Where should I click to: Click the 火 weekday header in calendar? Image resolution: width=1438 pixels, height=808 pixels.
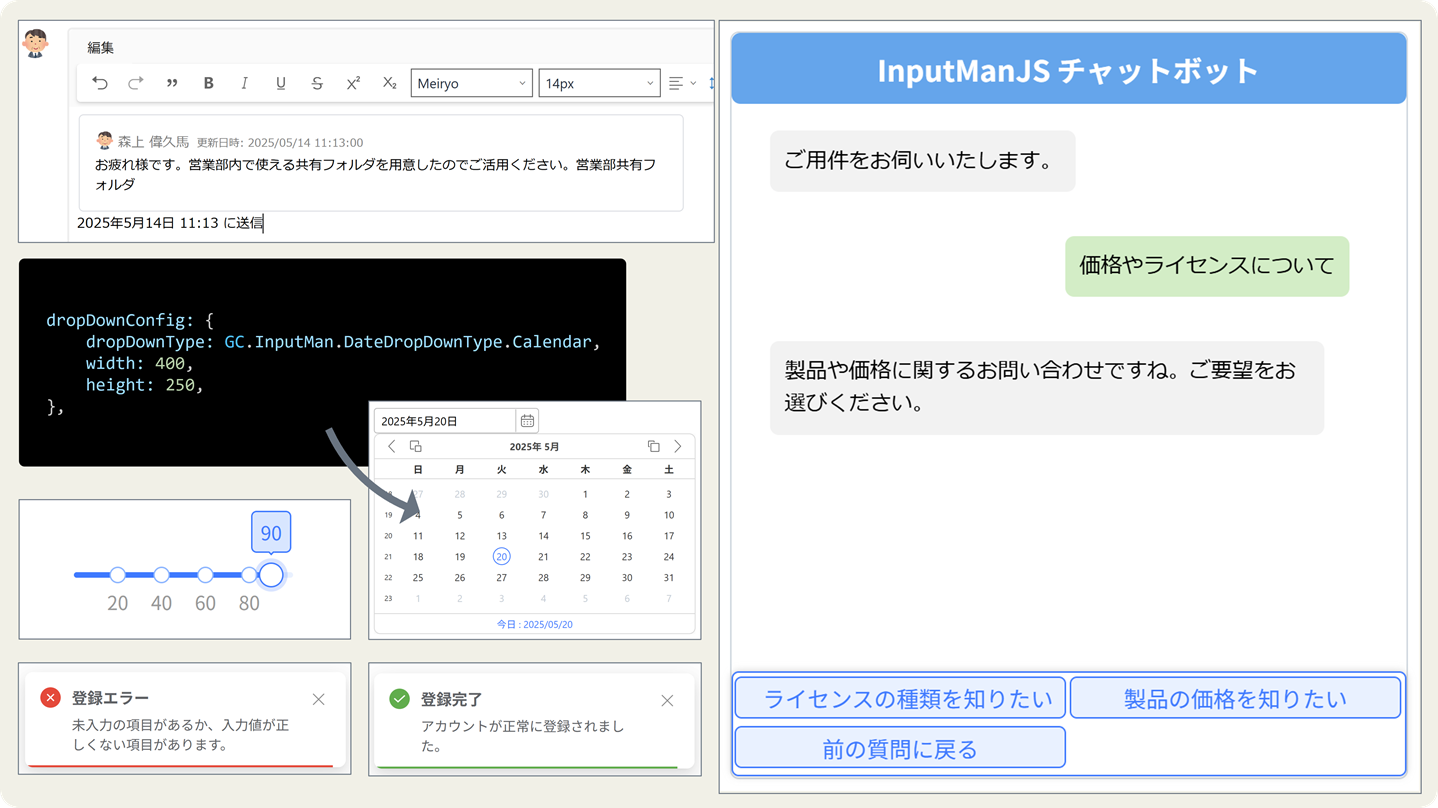tap(501, 470)
